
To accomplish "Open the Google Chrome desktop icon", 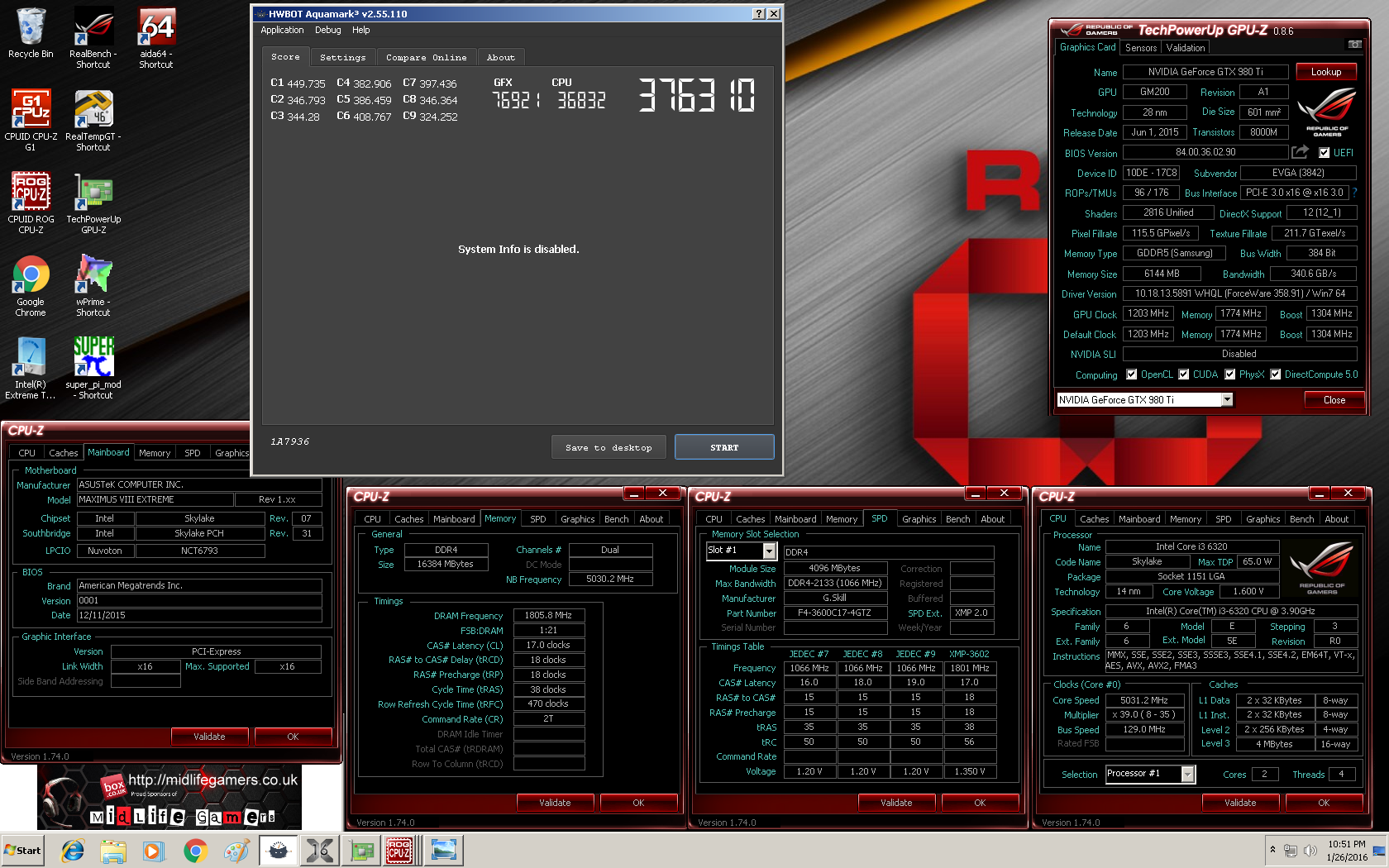I will (31, 285).
